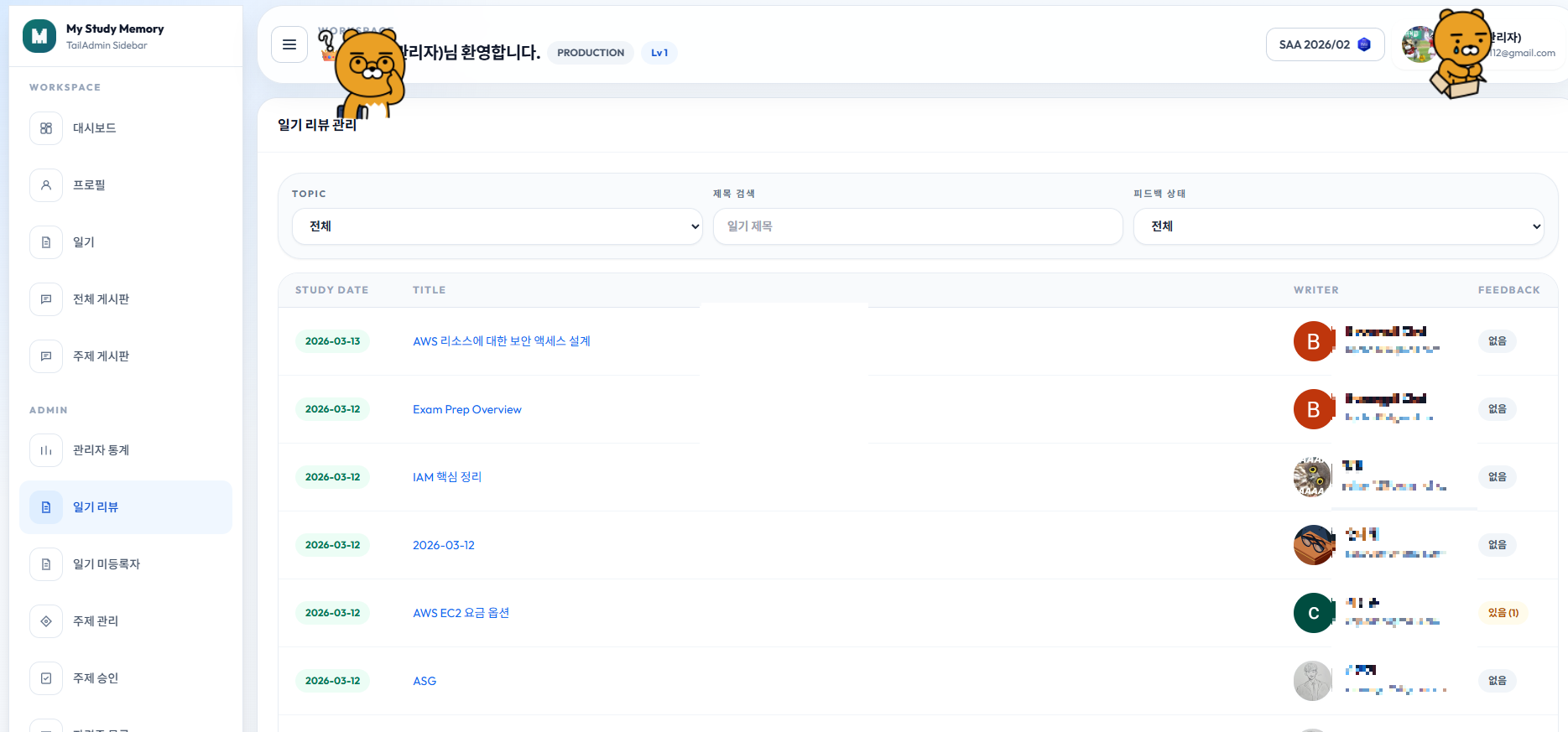Click the SAA 2026/02 button

[x=1326, y=44]
